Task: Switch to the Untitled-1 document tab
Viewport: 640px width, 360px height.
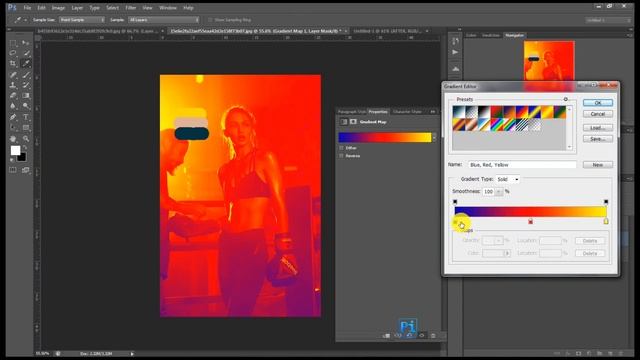Action: coord(388,31)
